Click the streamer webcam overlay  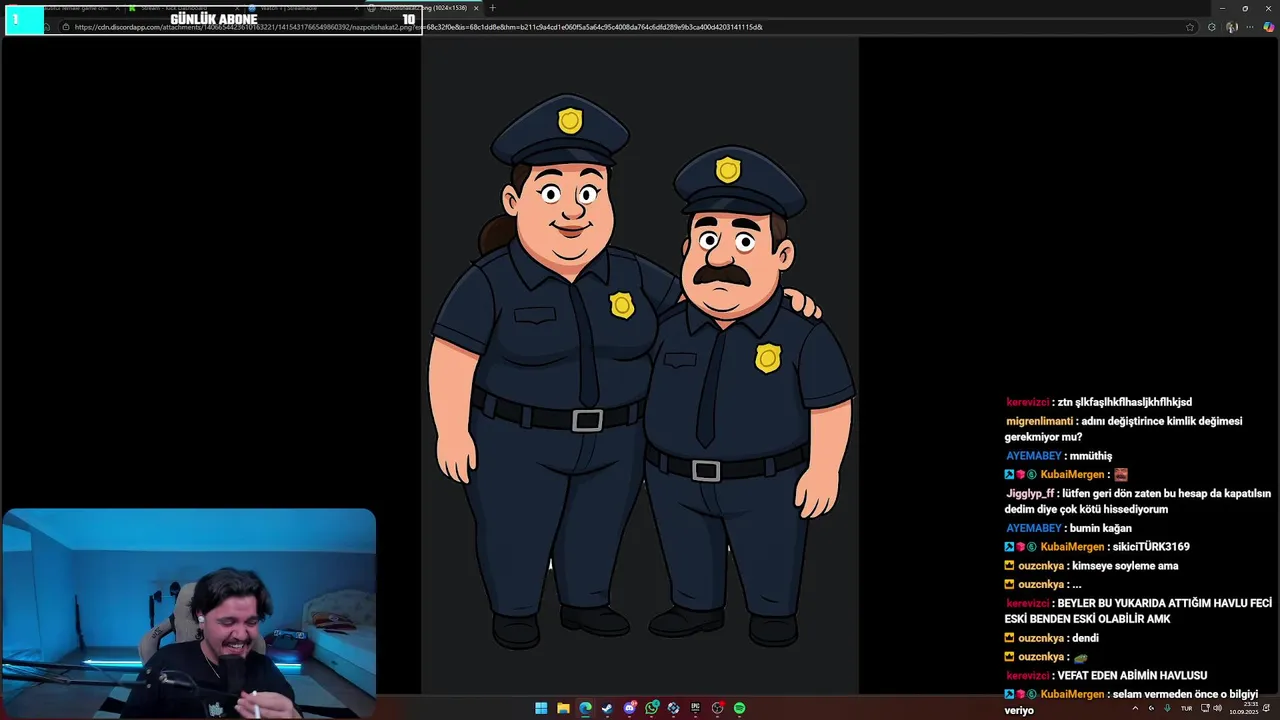[189, 614]
